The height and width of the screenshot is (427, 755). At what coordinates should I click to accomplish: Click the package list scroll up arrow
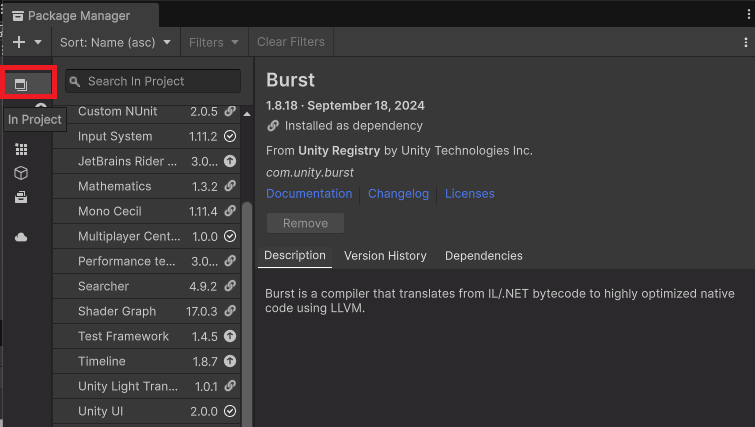pyautogui.click(x=247, y=114)
